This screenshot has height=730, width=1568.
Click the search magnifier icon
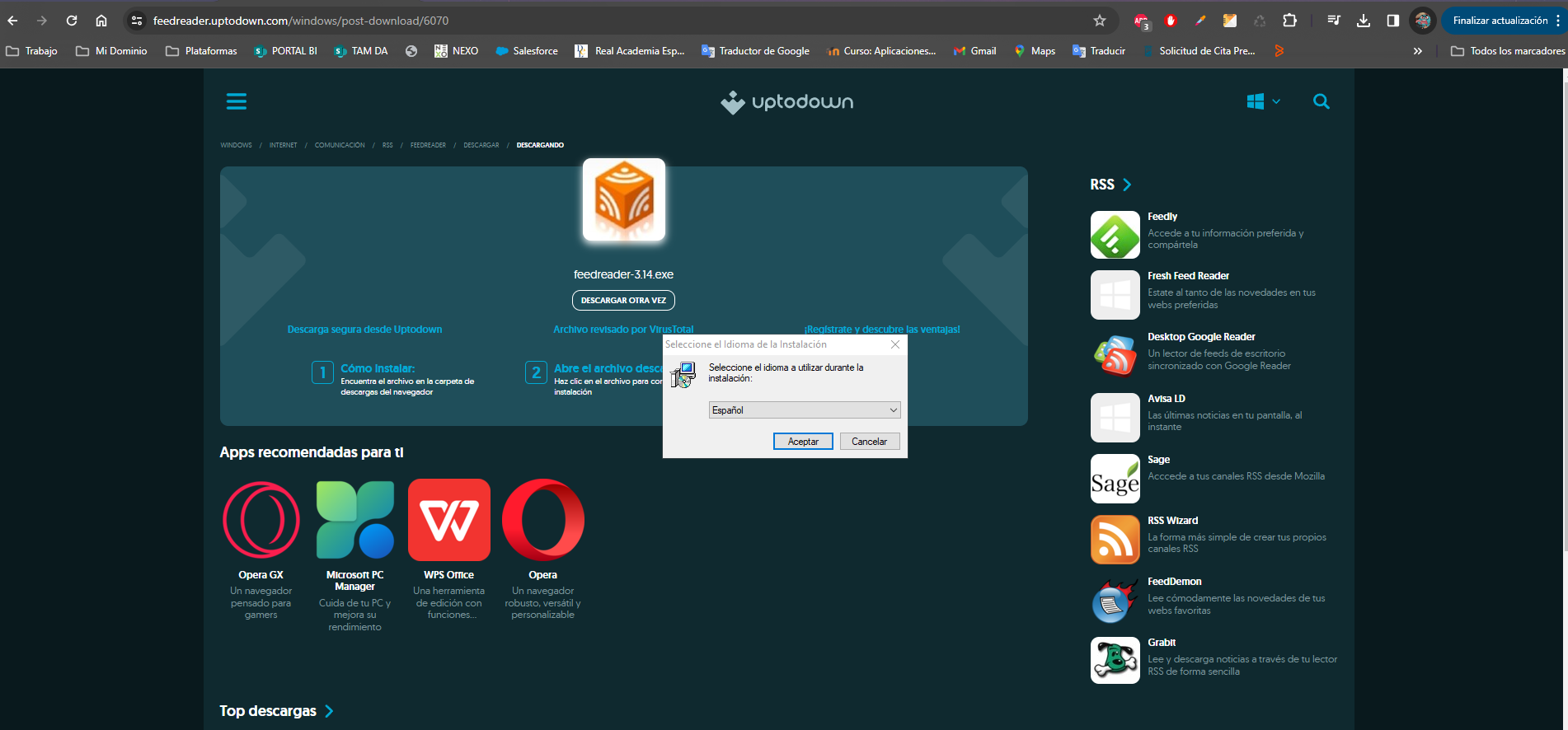pyautogui.click(x=1321, y=101)
